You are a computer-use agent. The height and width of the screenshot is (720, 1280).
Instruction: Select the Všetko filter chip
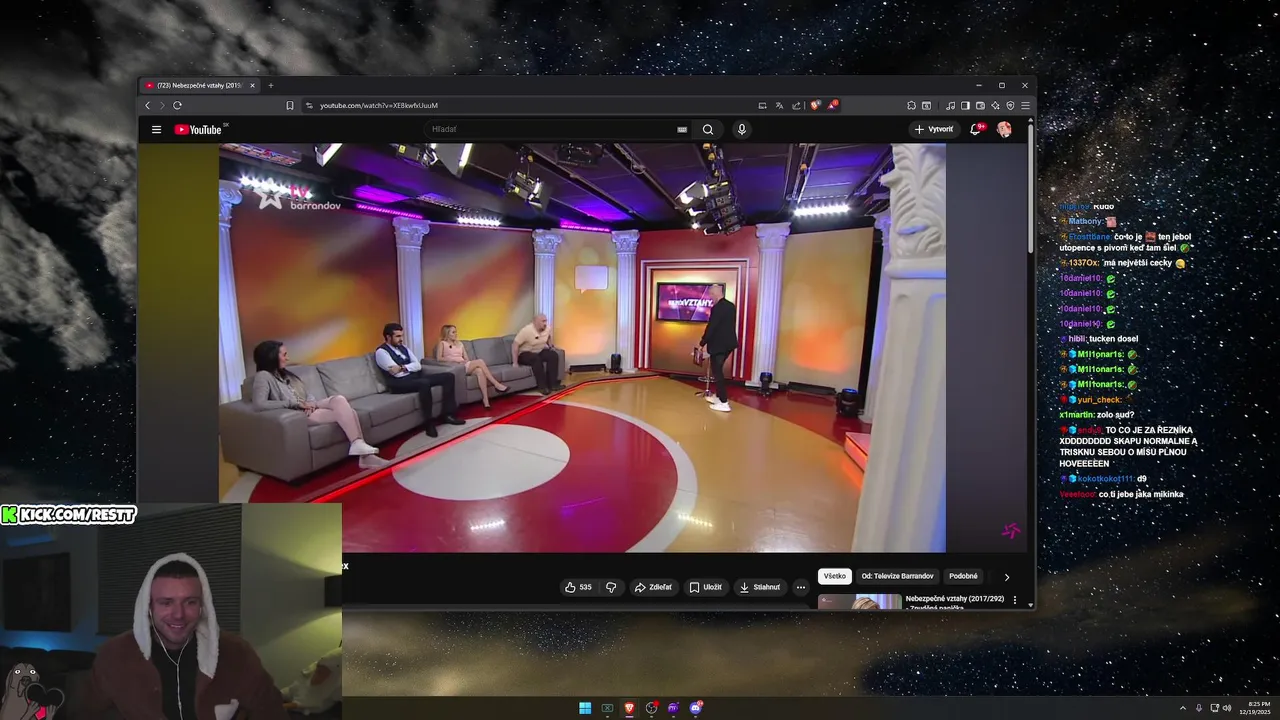coord(835,576)
